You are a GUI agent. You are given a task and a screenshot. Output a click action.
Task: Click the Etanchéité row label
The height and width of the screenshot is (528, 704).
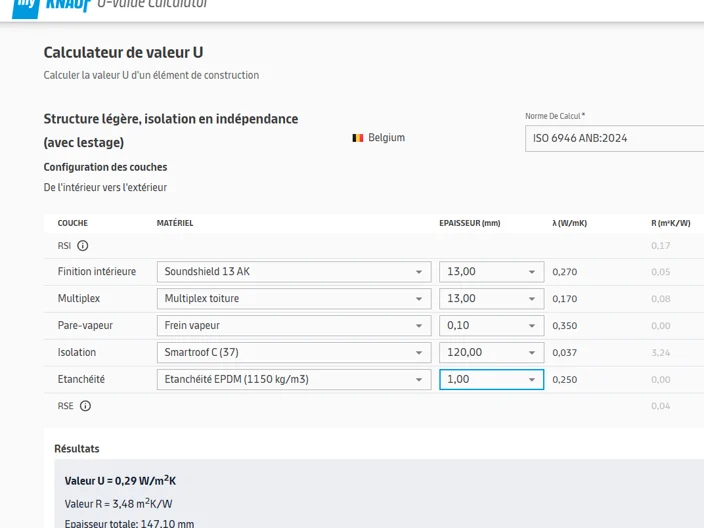pos(81,379)
